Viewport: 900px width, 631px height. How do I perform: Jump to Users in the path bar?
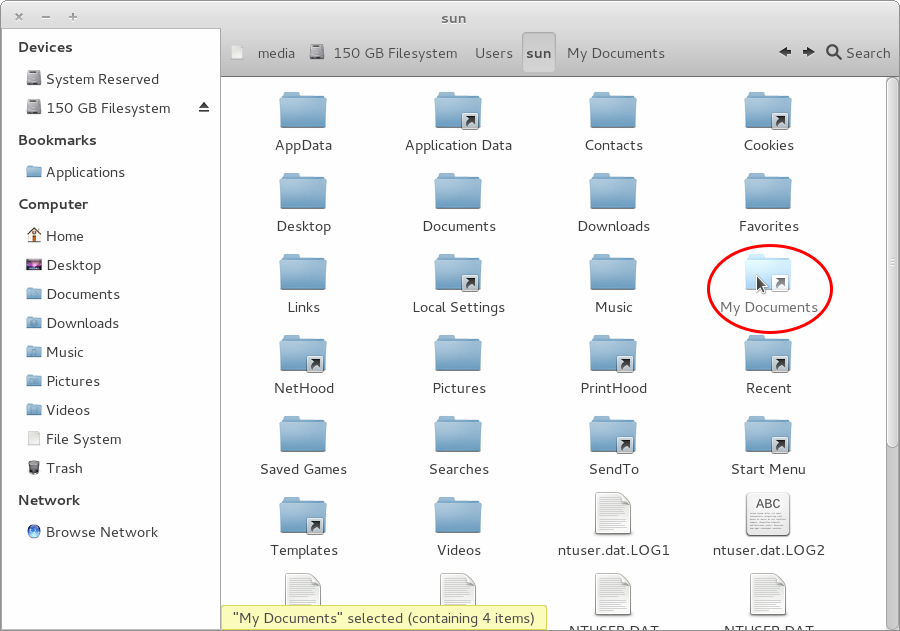click(x=494, y=53)
